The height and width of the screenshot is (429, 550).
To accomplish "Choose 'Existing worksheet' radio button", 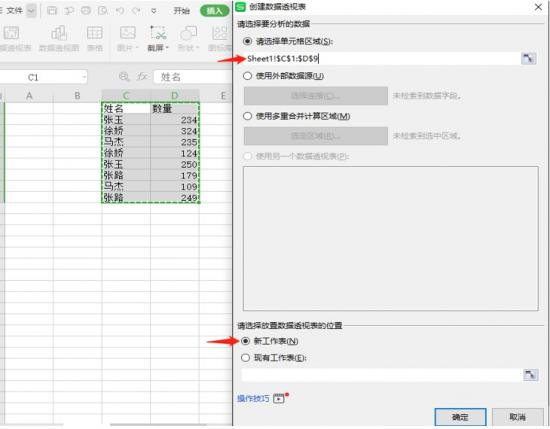I will (245, 358).
